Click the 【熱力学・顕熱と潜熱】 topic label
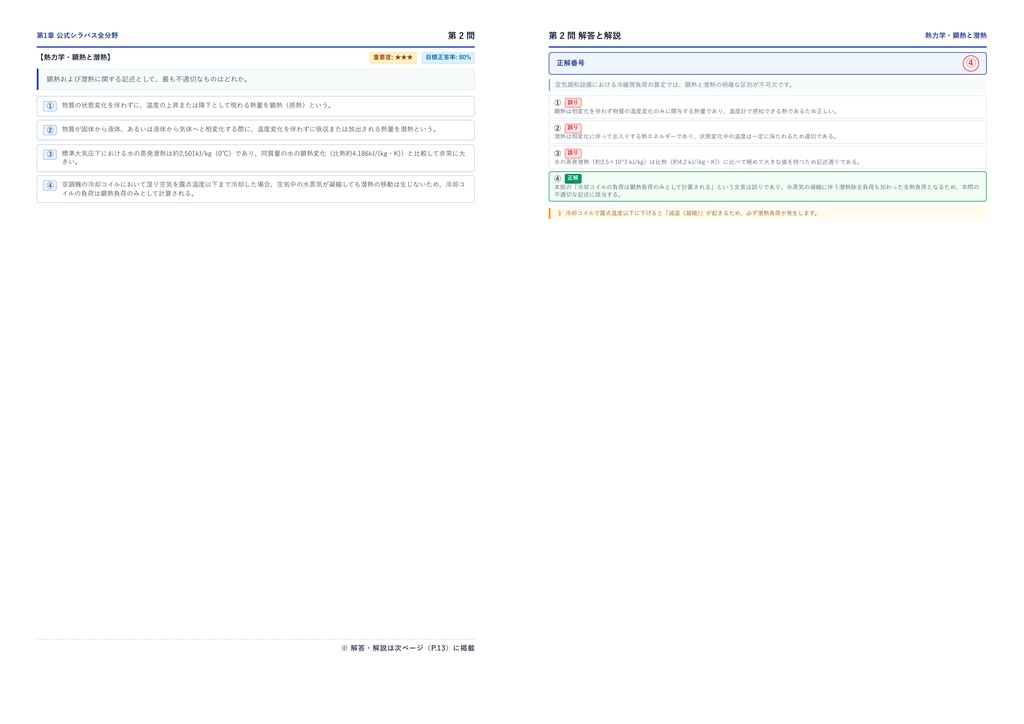 (75, 57)
